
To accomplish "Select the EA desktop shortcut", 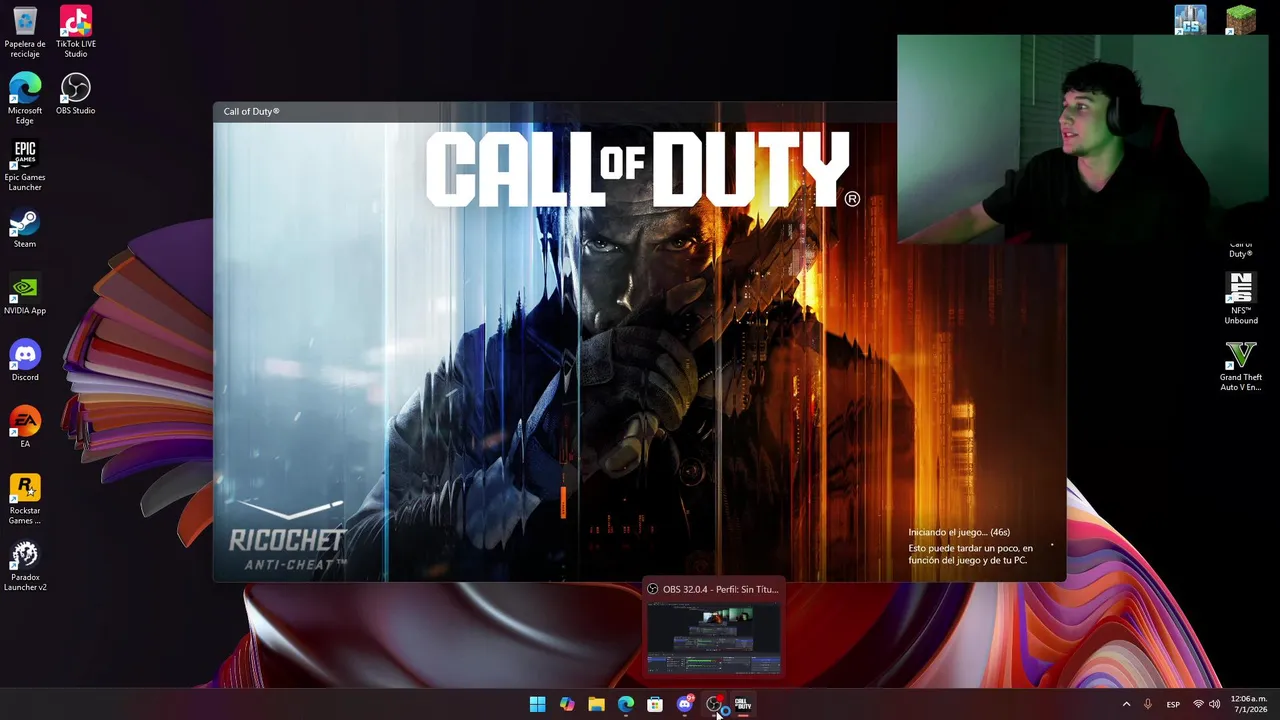I will click(x=25, y=428).
